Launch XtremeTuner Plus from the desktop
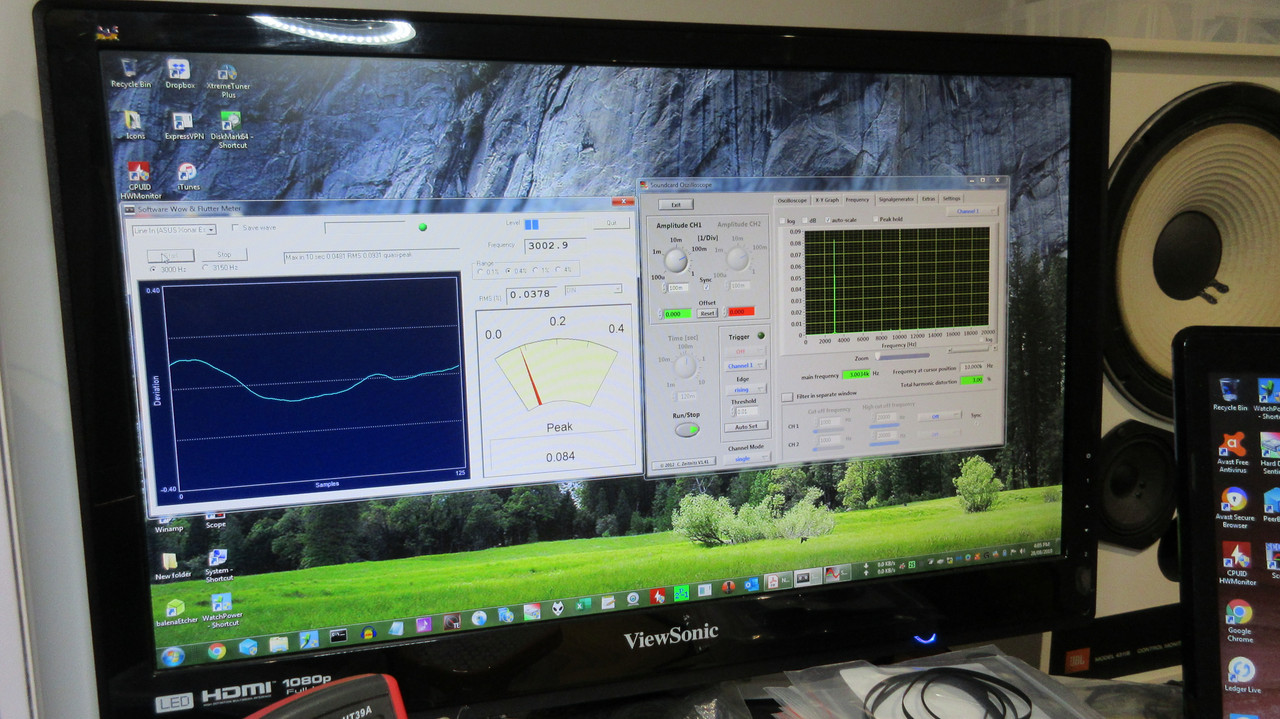 (228, 80)
